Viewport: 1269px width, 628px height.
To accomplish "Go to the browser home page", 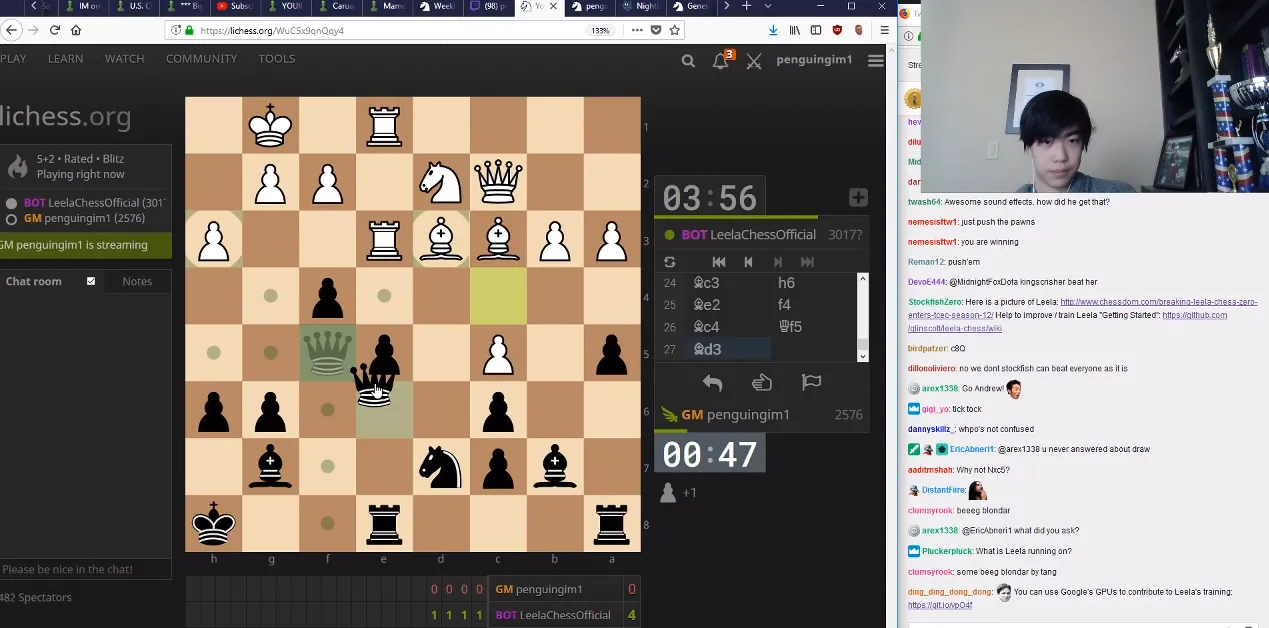I will (76, 30).
